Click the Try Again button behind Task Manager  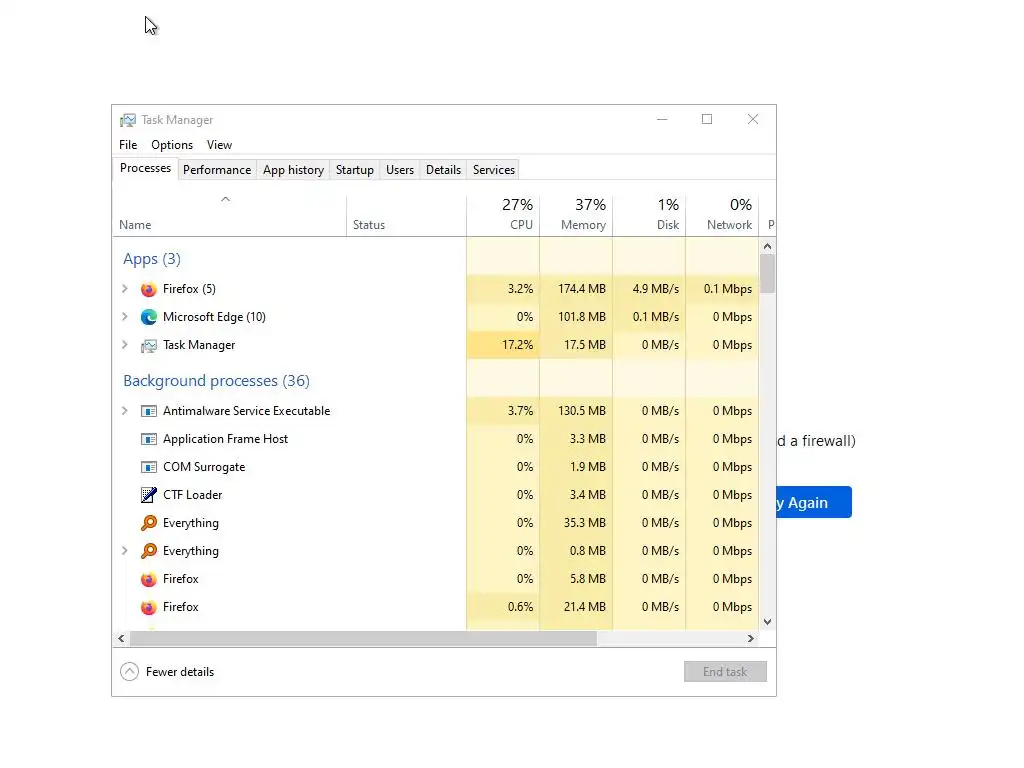click(x=814, y=503)
